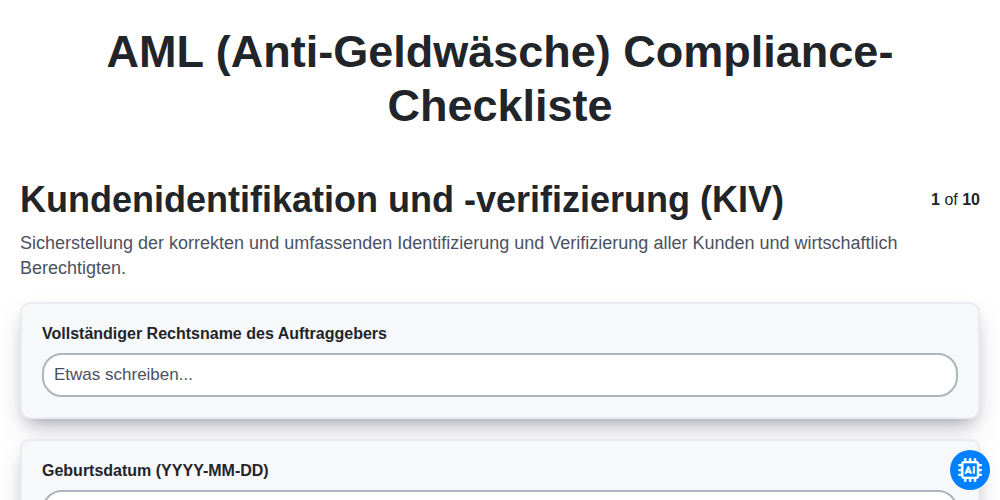The width and height of the screenshot is (1000, 500).
Task: Click the '(KIV)' abbreviation in heading
Action: pos(742,200)
